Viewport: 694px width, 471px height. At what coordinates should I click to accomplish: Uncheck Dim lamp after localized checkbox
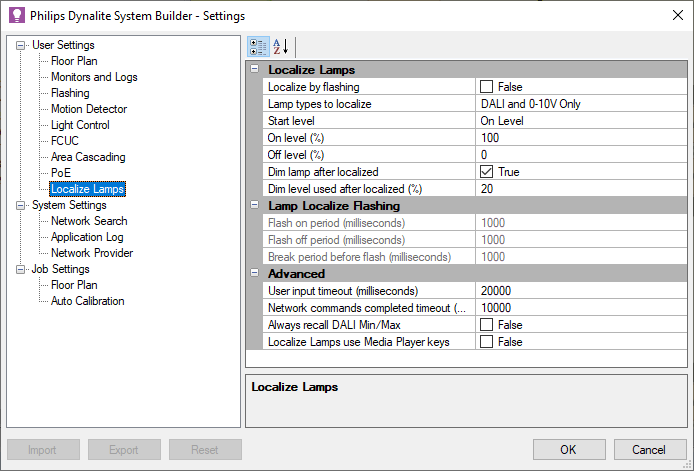pos(486,172)
